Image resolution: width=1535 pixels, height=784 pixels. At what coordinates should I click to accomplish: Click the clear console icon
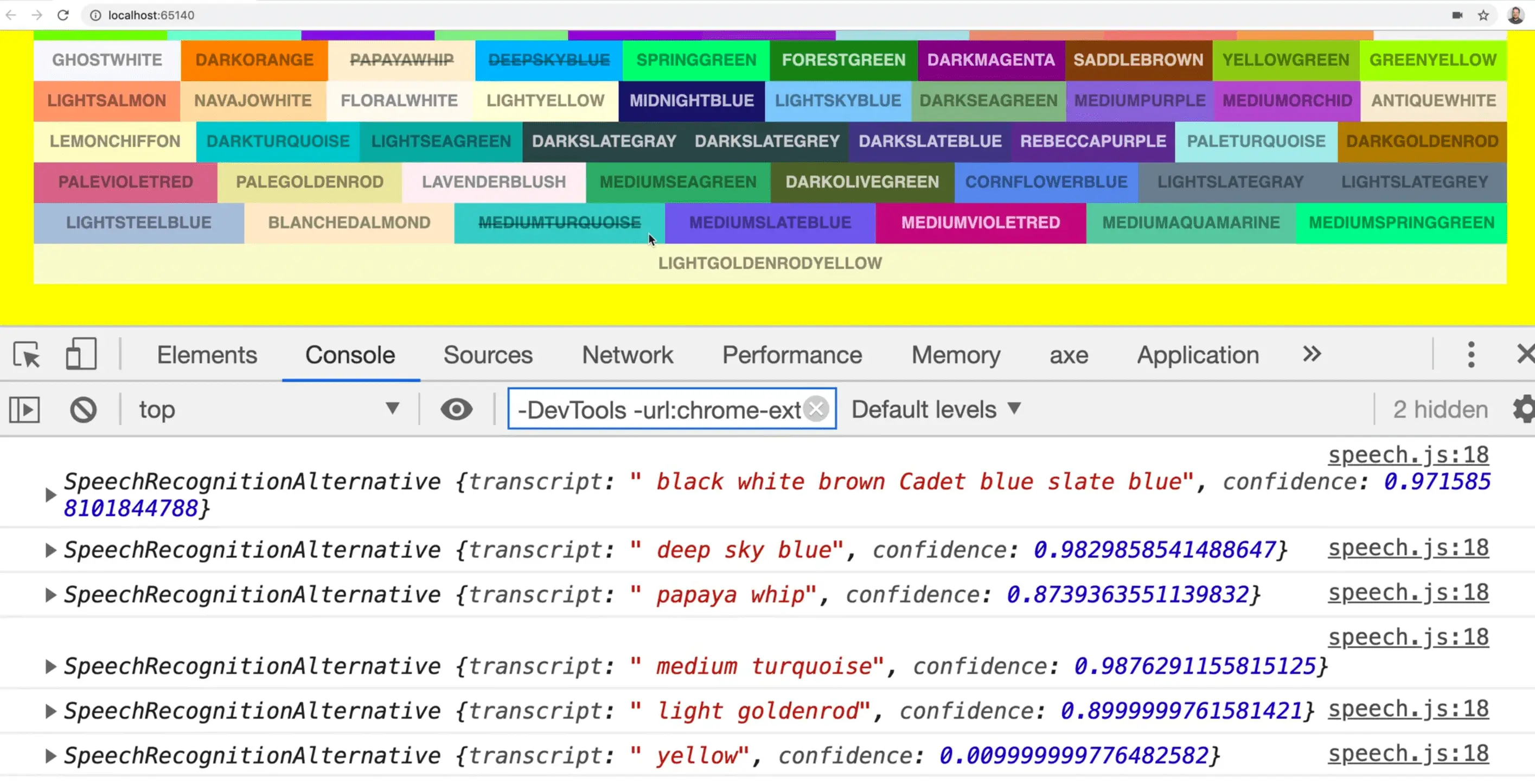[x=83, y=410]
